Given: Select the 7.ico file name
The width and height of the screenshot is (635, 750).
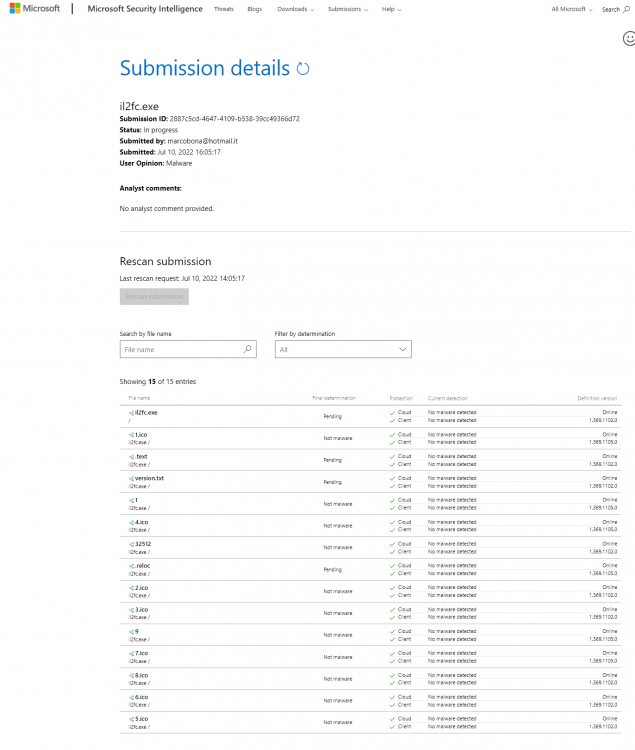Looking at the screenshot, I should point(142,653).
